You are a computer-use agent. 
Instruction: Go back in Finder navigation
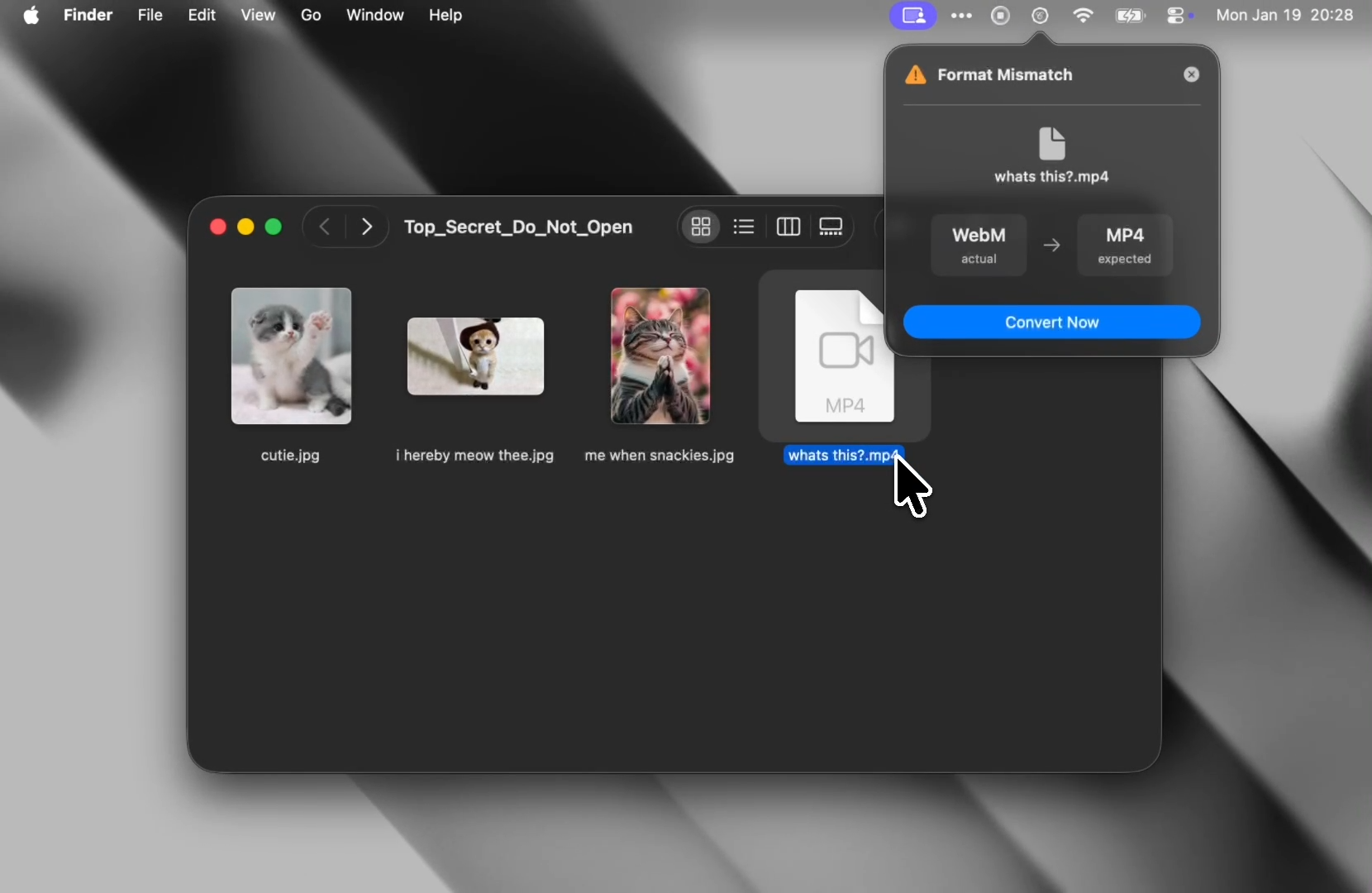325,227
